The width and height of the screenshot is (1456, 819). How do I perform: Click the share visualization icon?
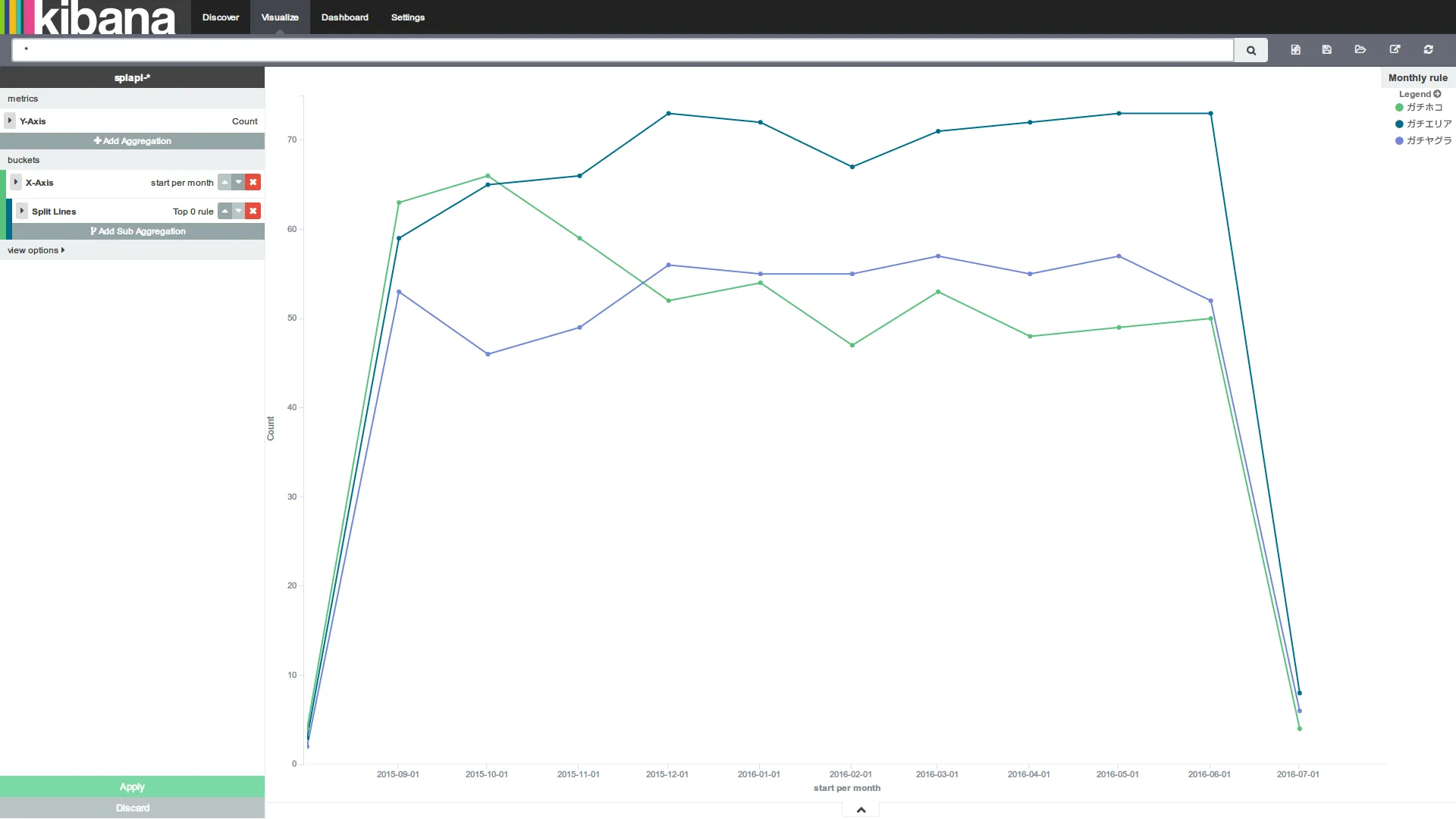1395,49
